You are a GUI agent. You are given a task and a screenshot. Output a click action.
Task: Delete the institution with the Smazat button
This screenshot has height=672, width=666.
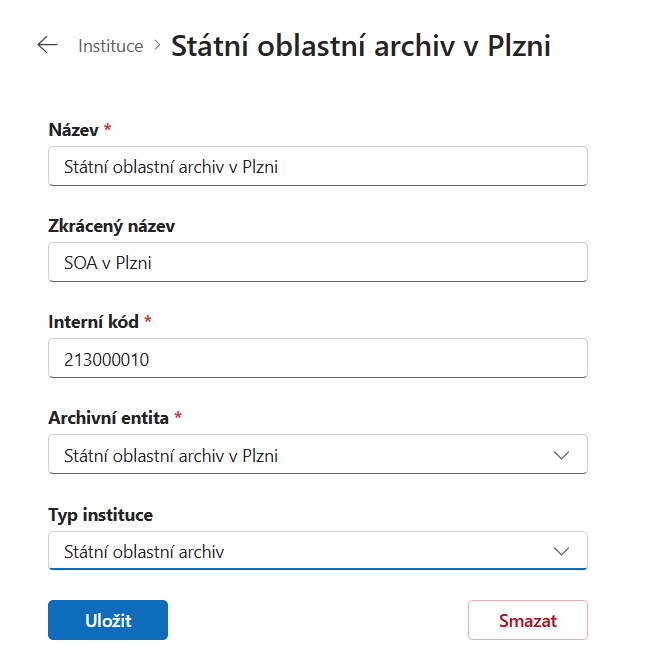528,620
